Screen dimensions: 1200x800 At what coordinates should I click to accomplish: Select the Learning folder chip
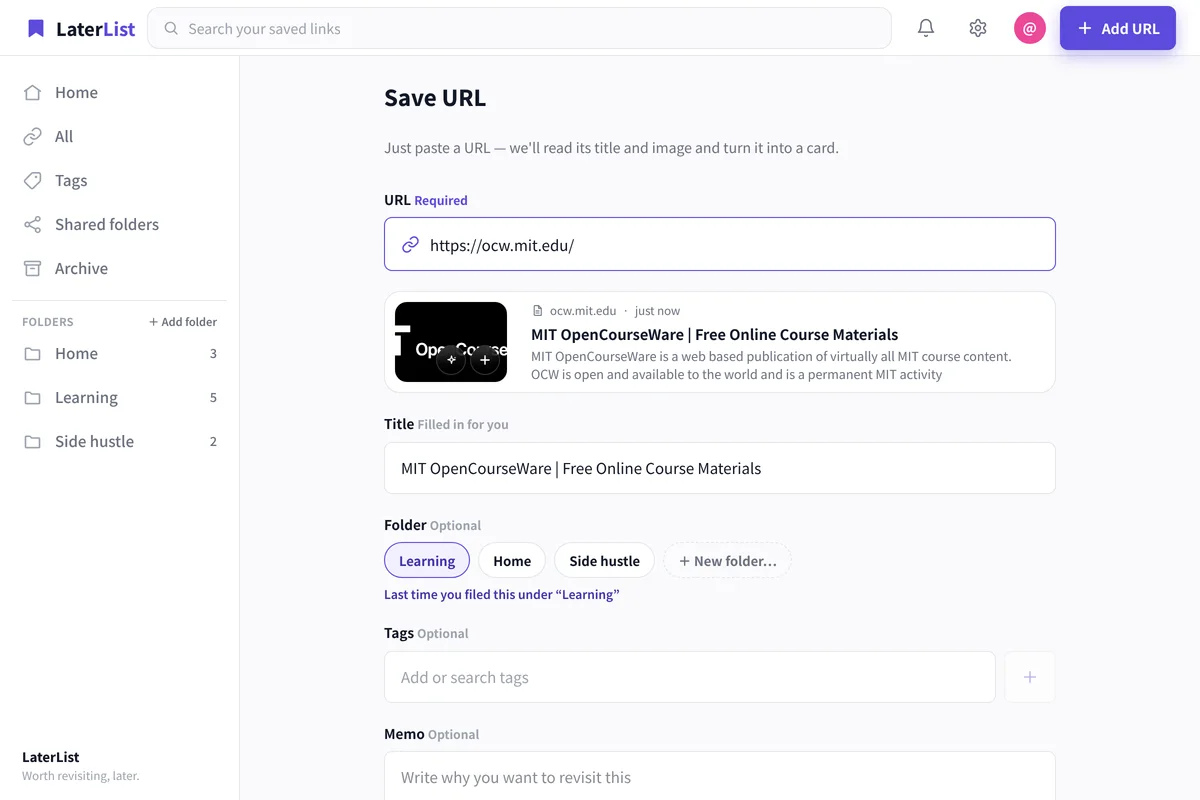click(x=427, y=561)
